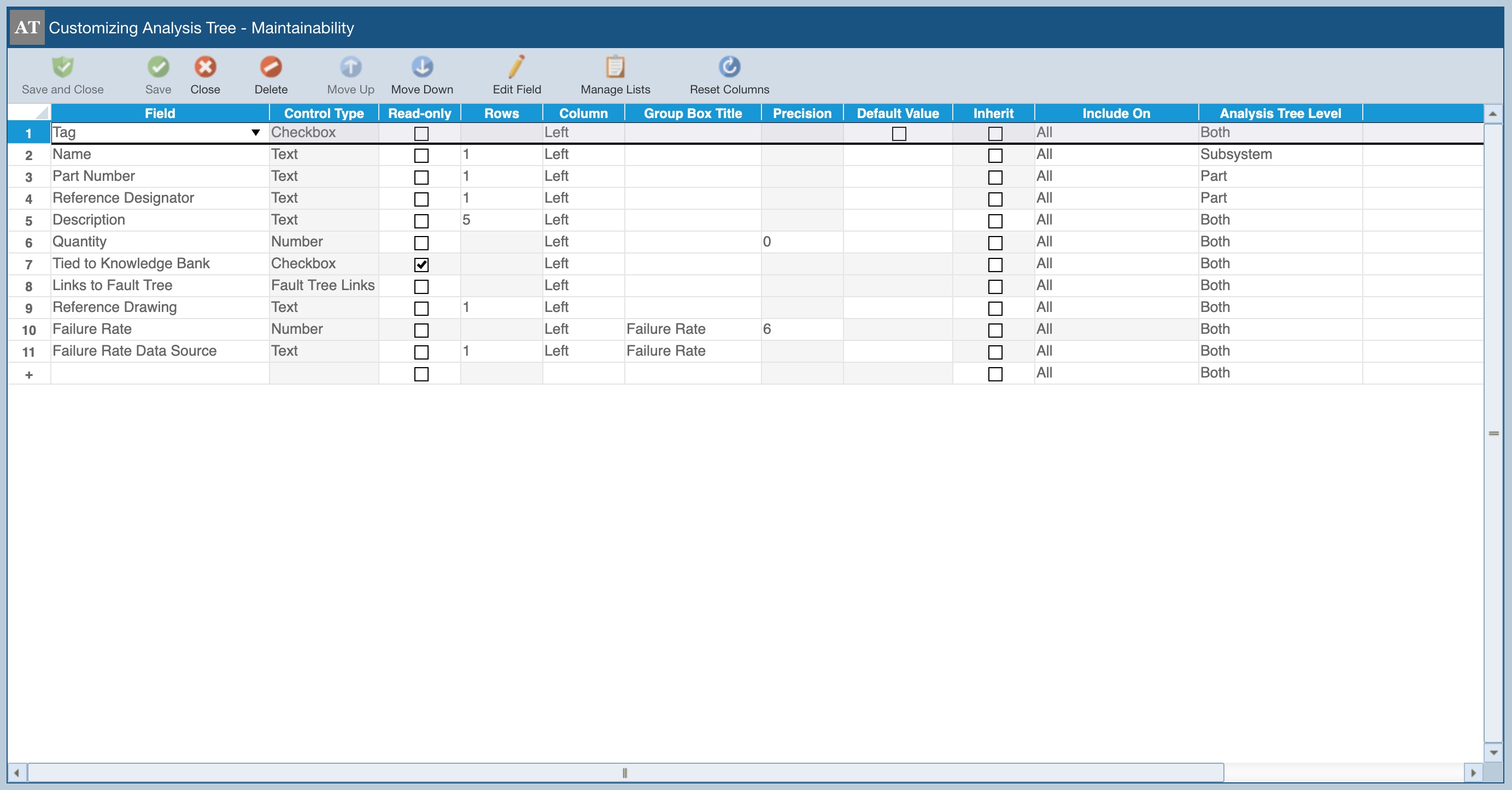Click the red Close X icon
Image resolution: width=1512 pixels, height=790 pixels.
(205, 67)
